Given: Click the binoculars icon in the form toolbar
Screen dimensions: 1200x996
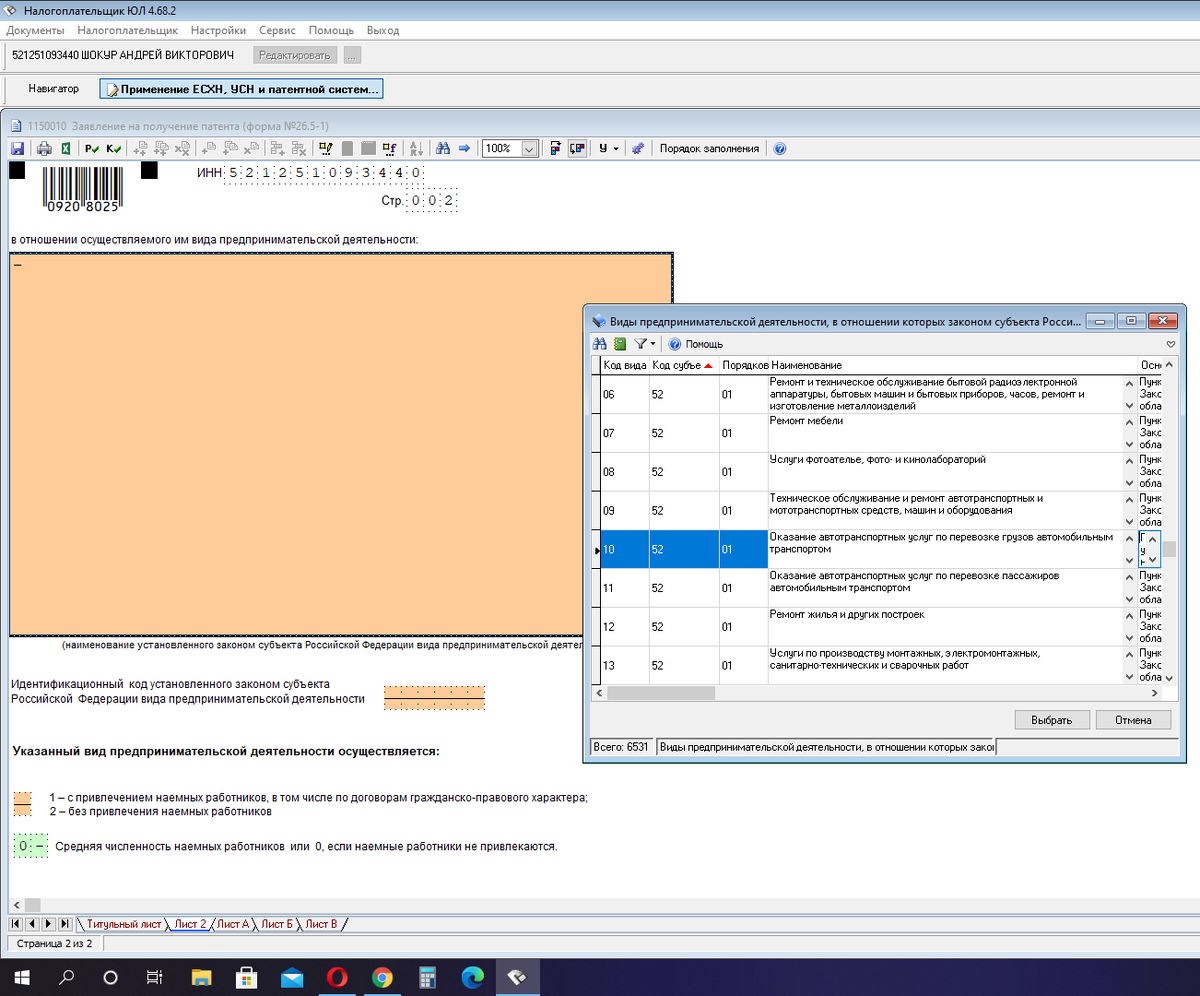Looking at the screenshot, I should coord(442,148).
